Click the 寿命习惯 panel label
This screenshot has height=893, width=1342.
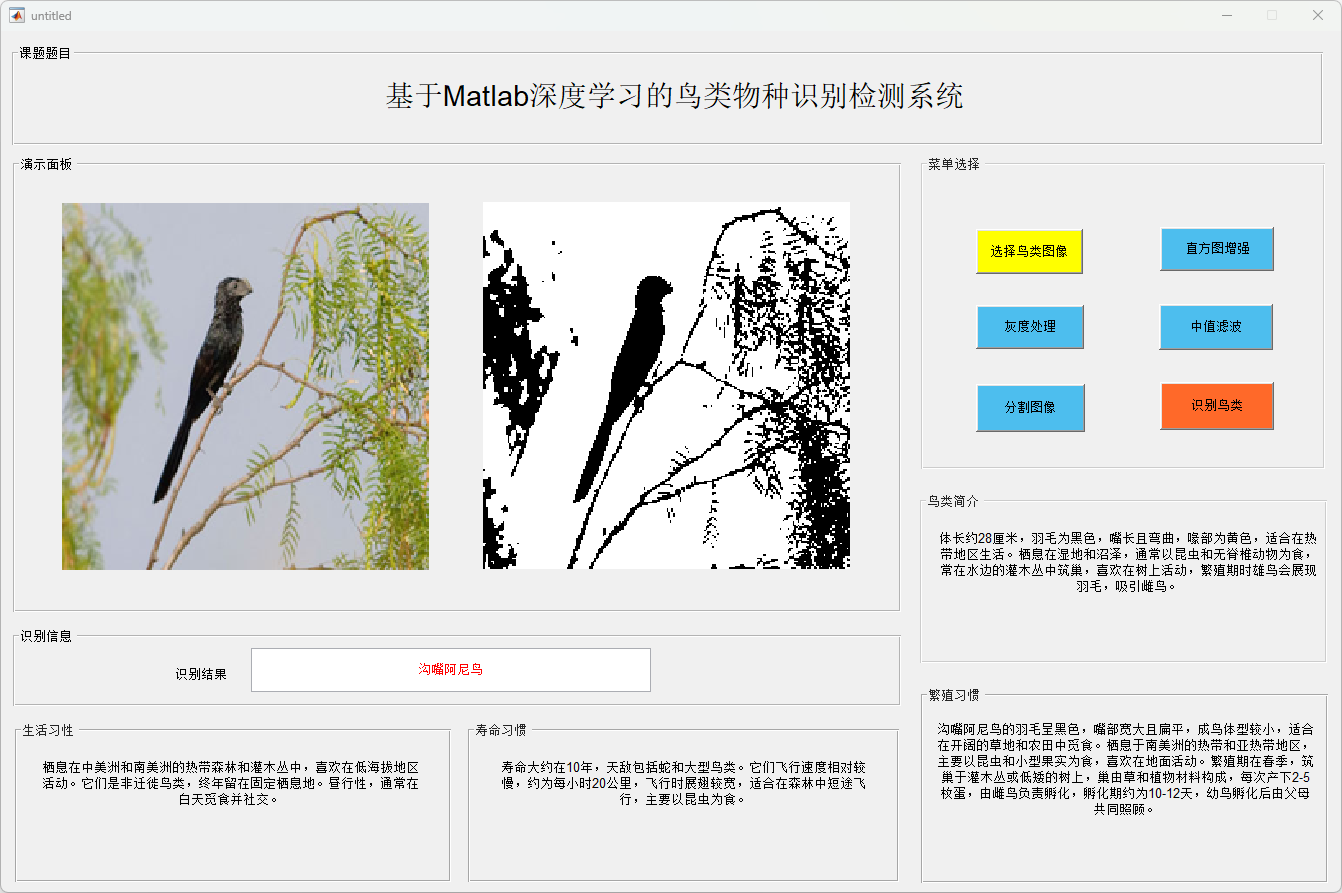click(x=501, y=730)
